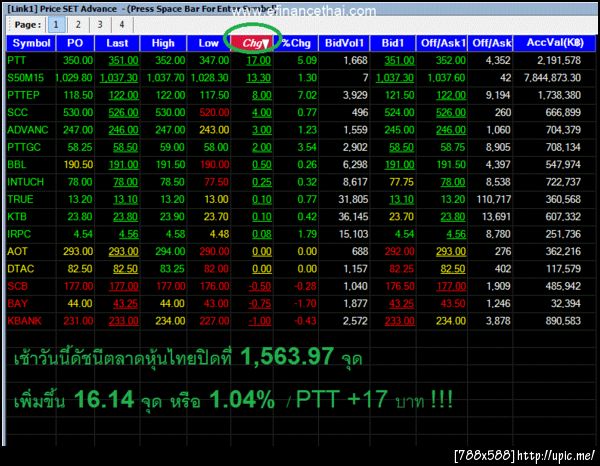Click DTAC offer price 82.50

pyautogui.click(x=453, y=269)
